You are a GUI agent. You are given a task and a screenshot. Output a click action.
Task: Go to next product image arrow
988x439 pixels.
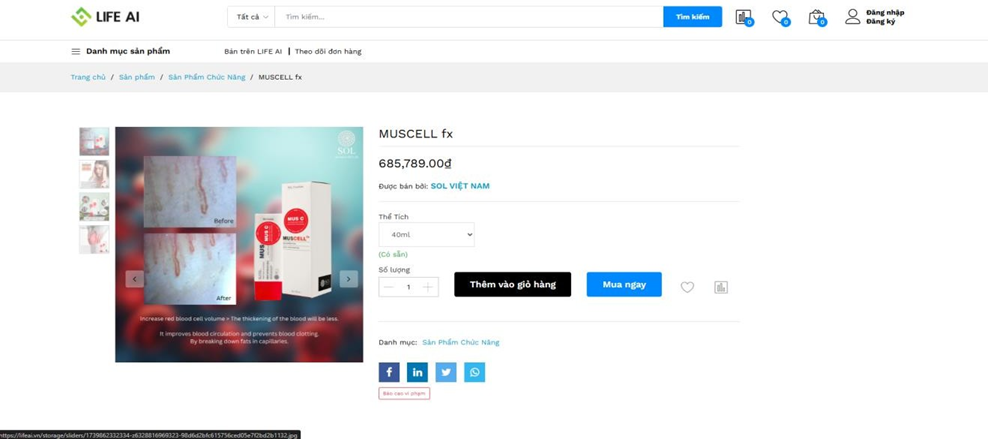pos(348,279)
